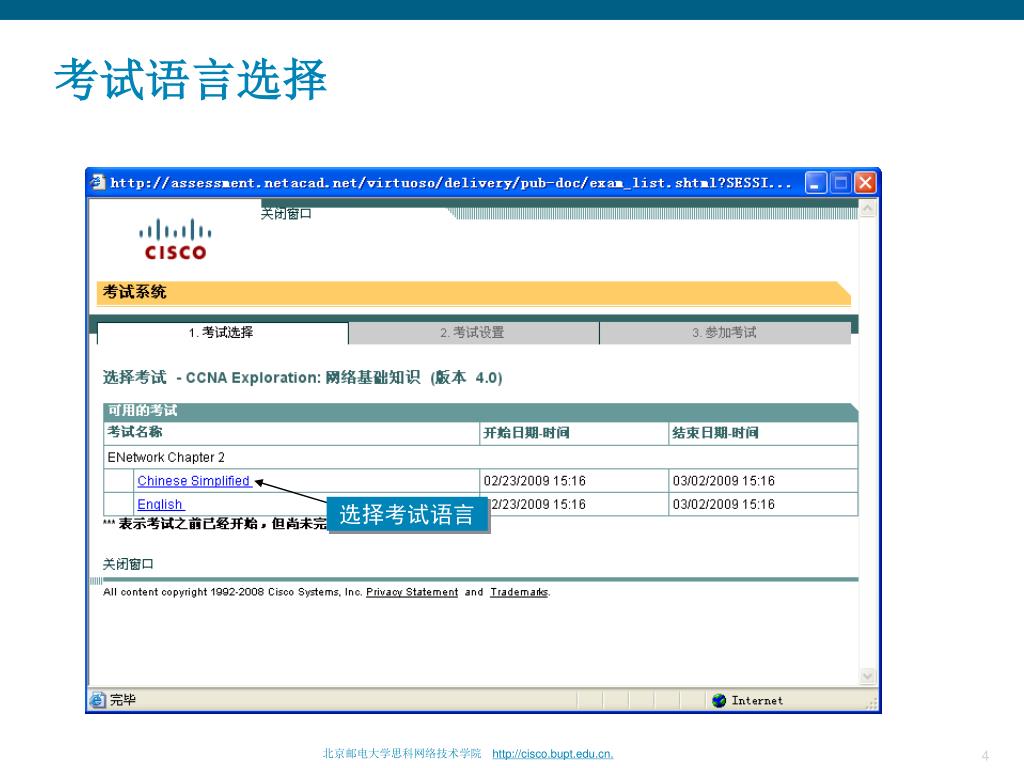The height and width of the screenshot is (768, 1024).
Task: Click the status bar page icon beside 完毕
Action: [97, 700]
